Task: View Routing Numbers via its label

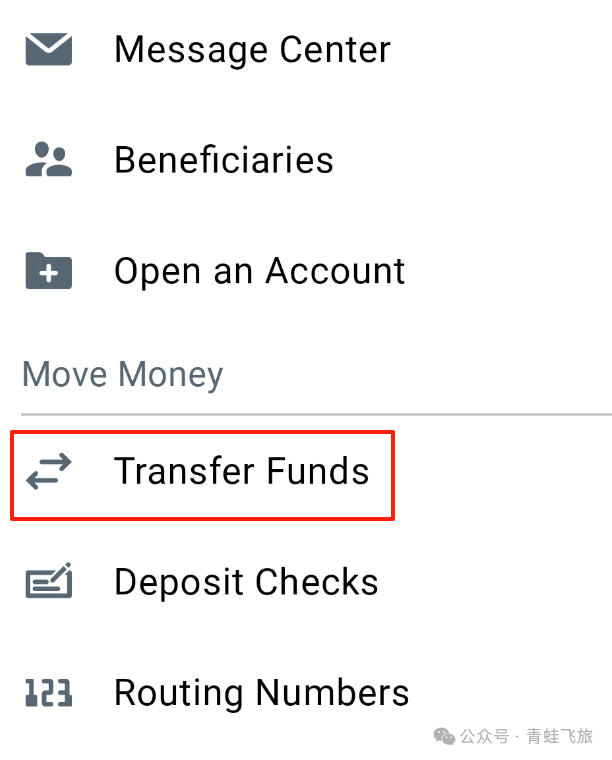Action: (x=261, y=693)
